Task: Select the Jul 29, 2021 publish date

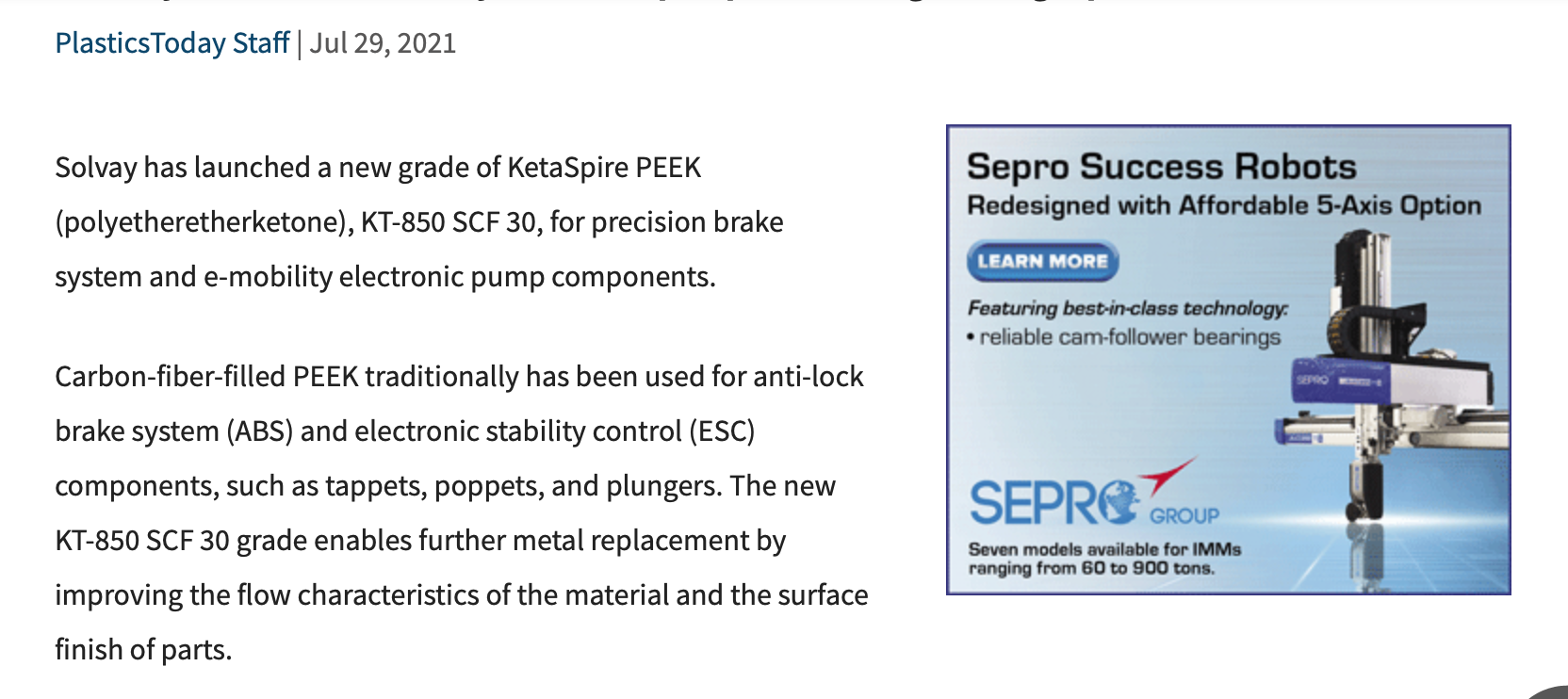Action: 383,43
